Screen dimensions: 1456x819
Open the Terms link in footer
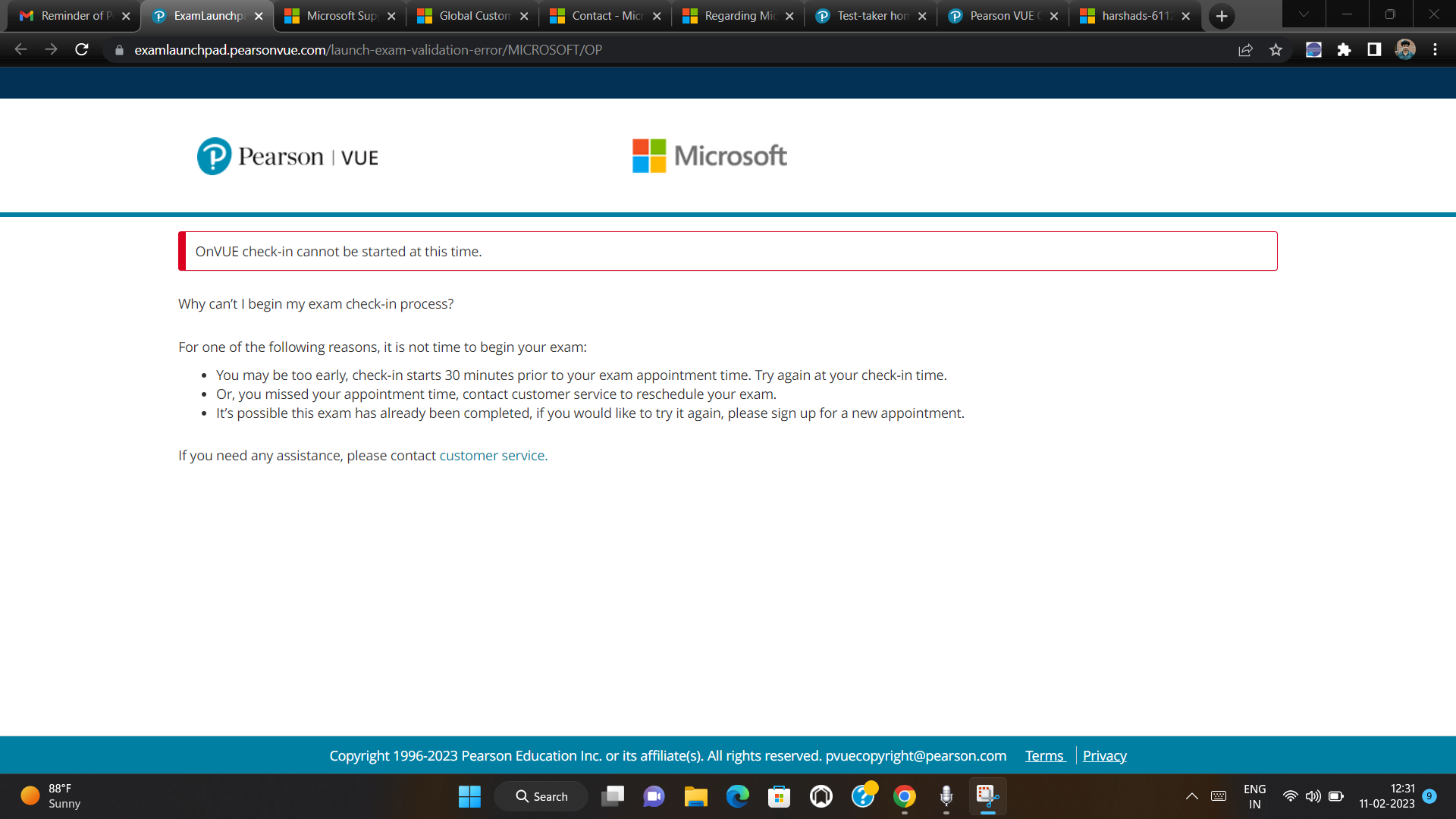1045,755
